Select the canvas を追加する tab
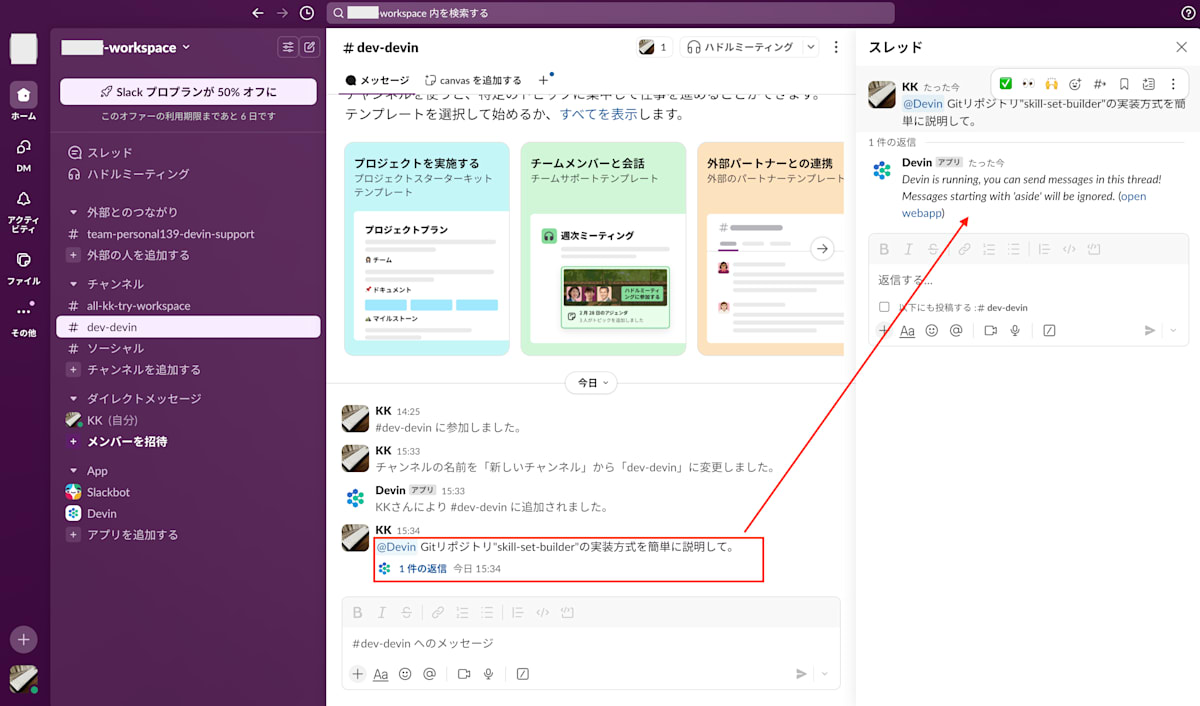The height and width of the screenshot is (706, 1200). point(473,80)
